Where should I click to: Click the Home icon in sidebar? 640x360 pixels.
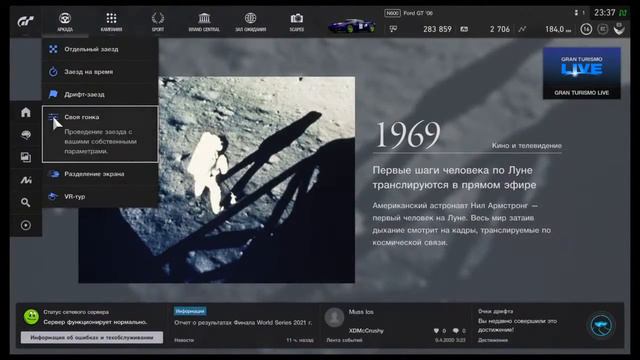pyautogui.click(x=26, y=112)
